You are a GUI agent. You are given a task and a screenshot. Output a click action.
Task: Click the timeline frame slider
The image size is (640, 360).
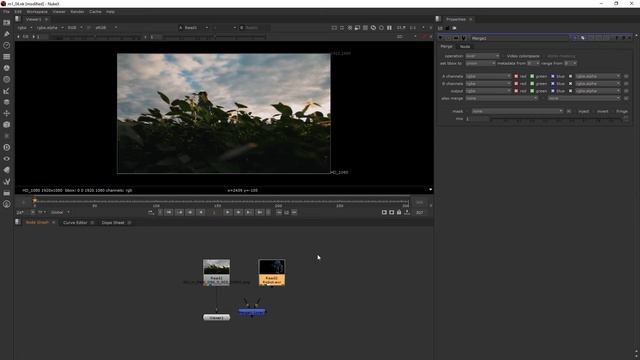(221, 201)
